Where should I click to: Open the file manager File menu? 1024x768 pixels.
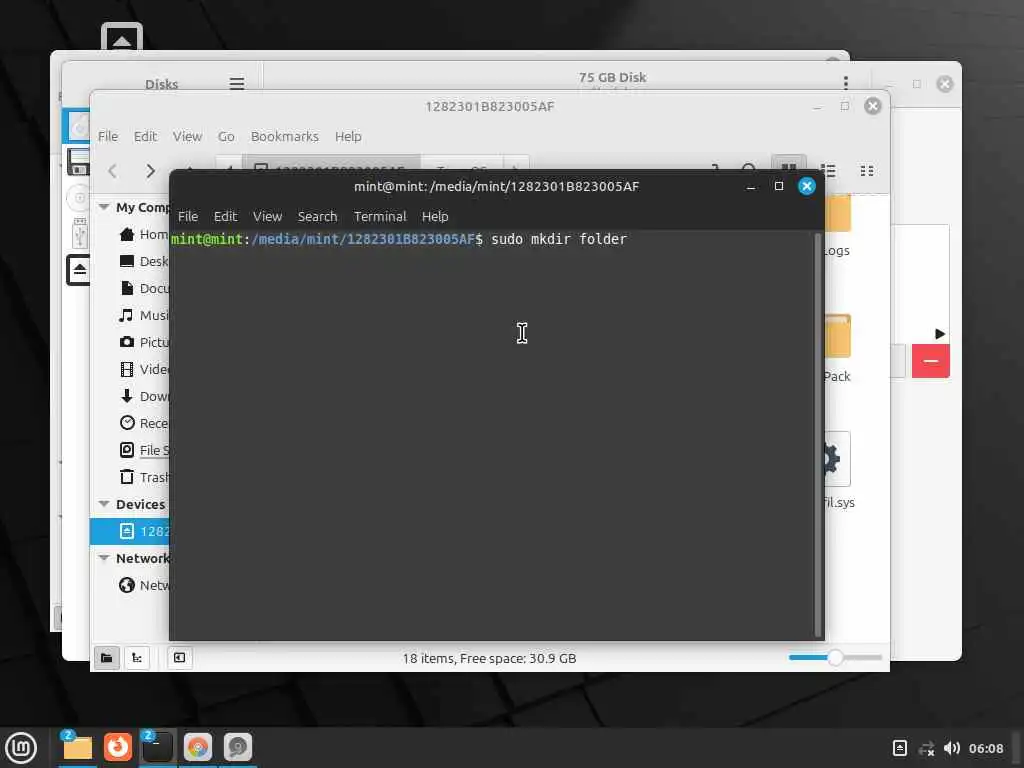pyautogui.click(x=108, y=136)
